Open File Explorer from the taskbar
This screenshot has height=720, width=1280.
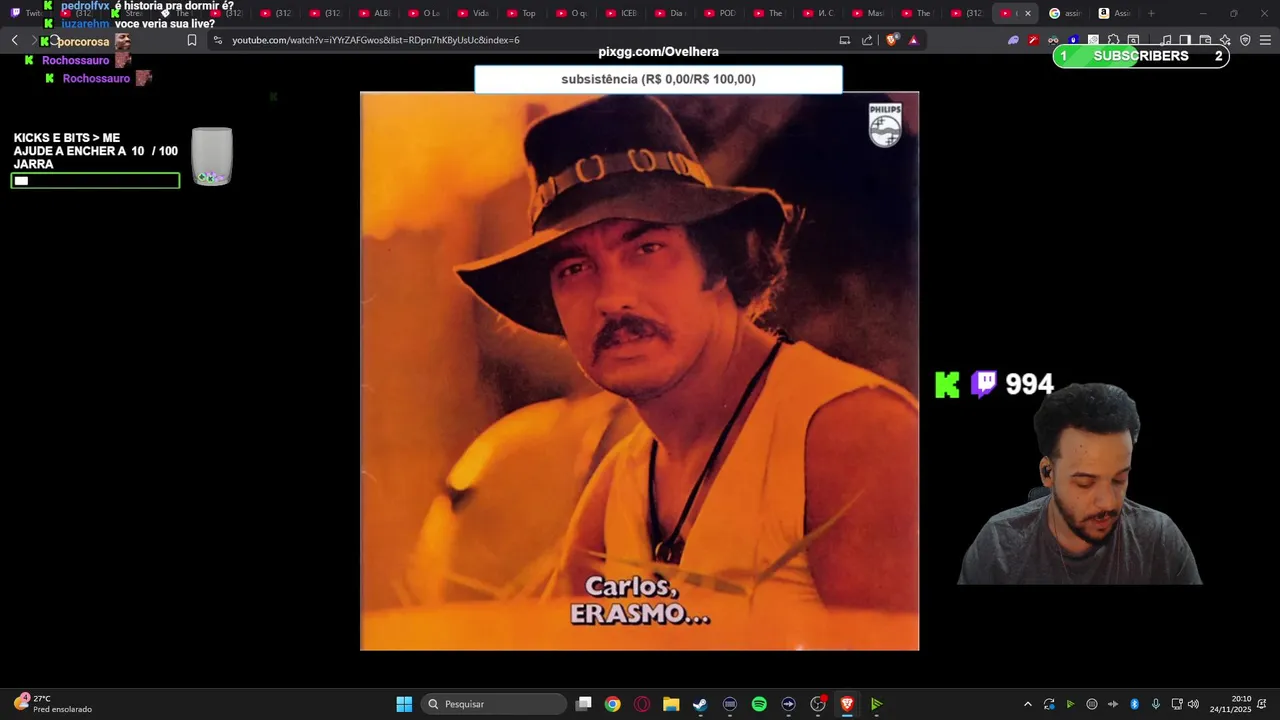671,704
